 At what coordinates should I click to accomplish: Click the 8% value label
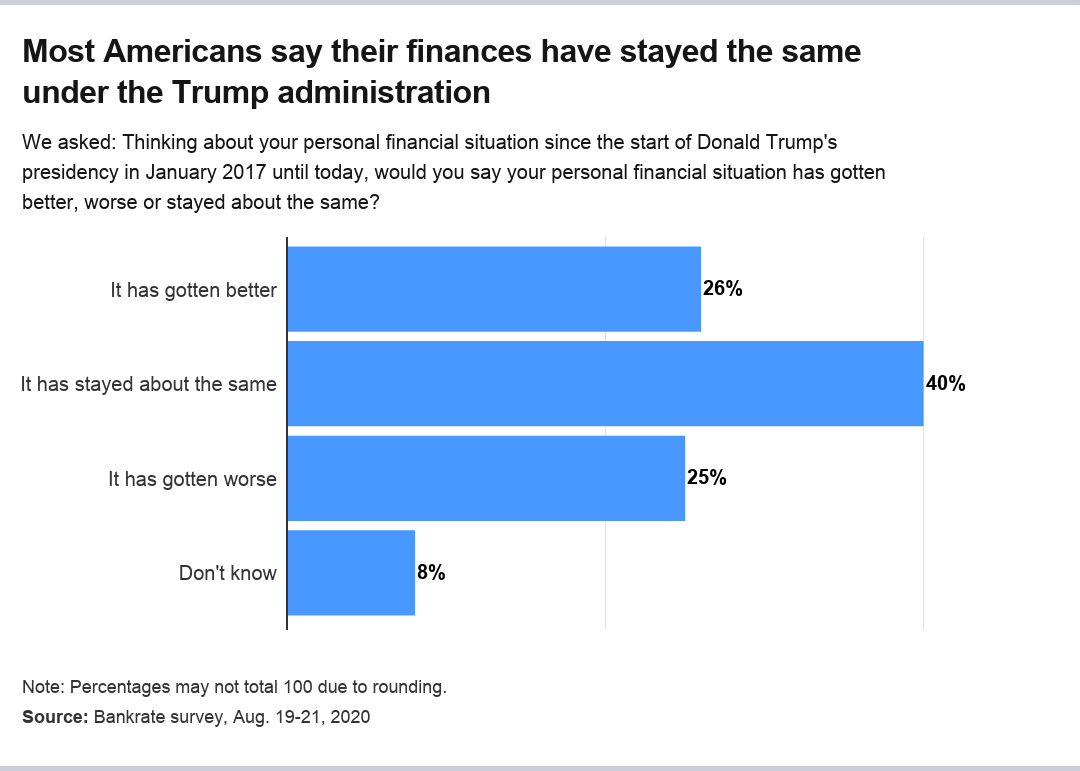click(431, 573)
